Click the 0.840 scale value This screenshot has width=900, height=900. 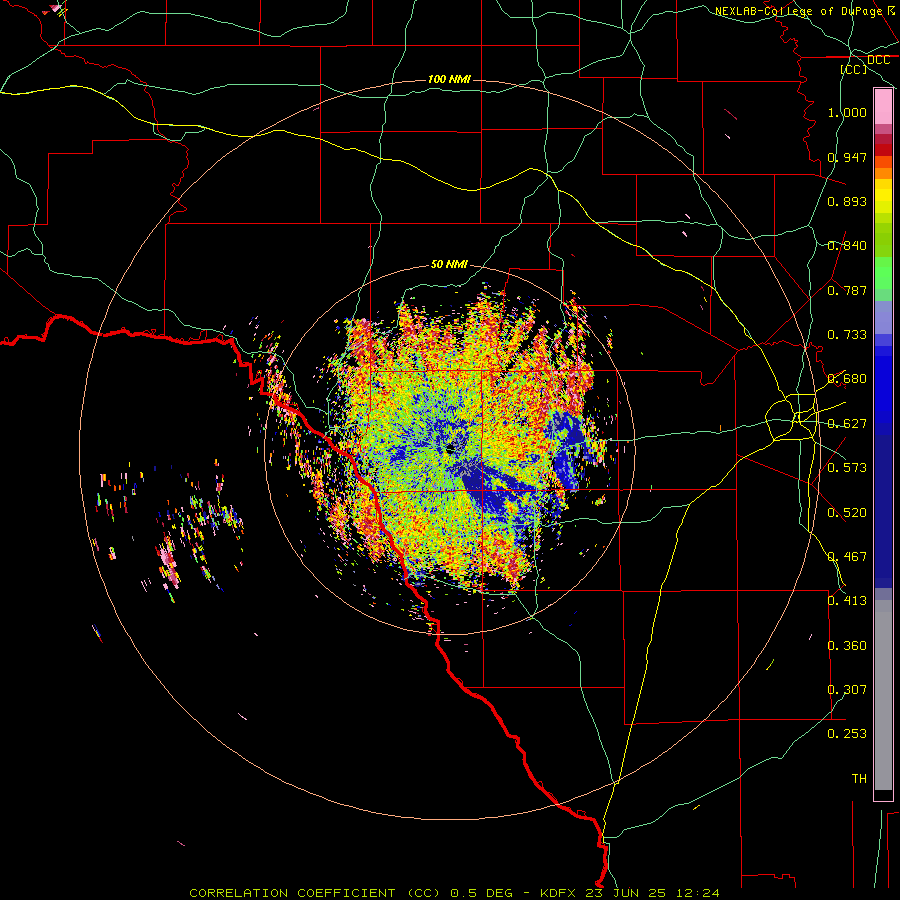point(847,246)
